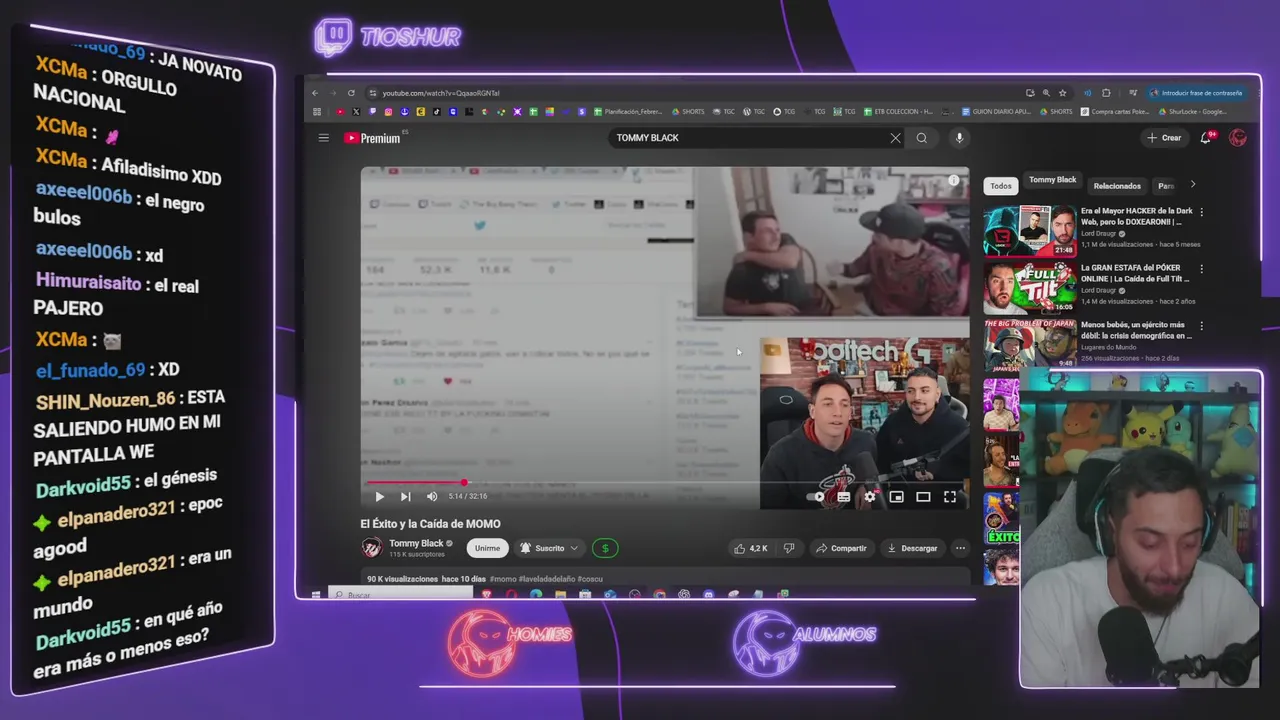Click Unirme membership button
The height and width of the screenshot is (720, 1280).
pyautogui.click(x=487, y=548)
